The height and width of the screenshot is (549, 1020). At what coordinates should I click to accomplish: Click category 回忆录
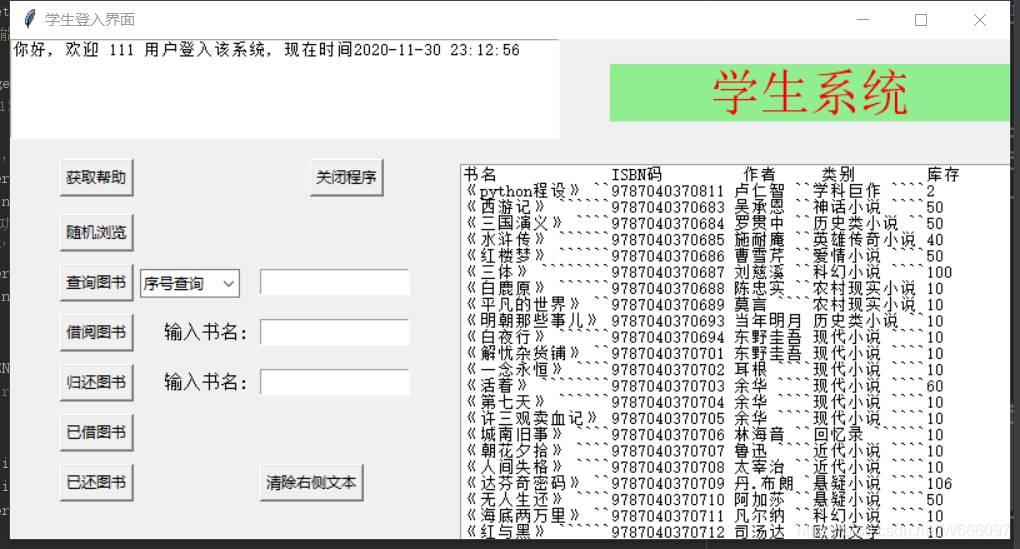839,435
